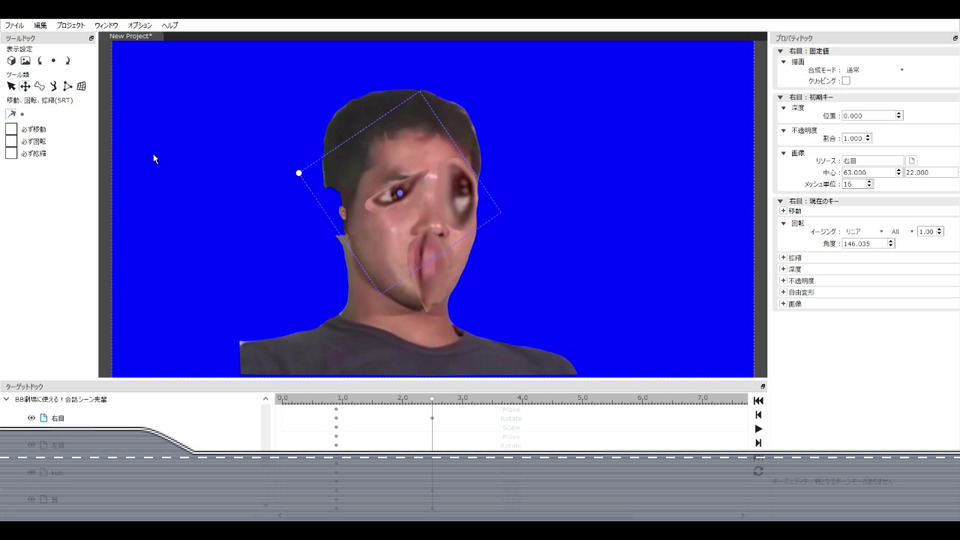The image size is (960, 540).
Task: Hide the 右目 layer with eye icon
Action: (31, 418)
